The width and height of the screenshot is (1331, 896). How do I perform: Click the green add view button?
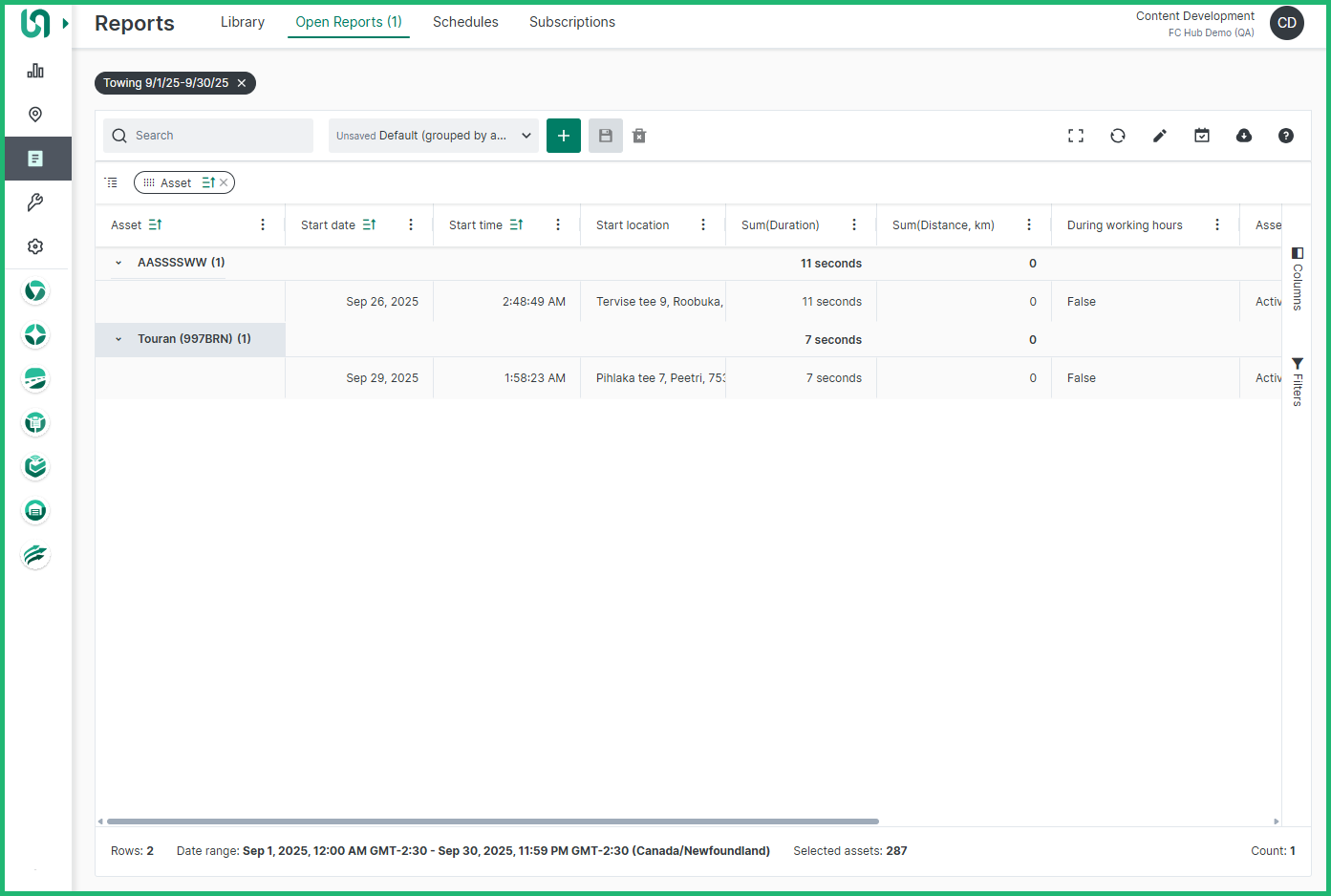564,136
